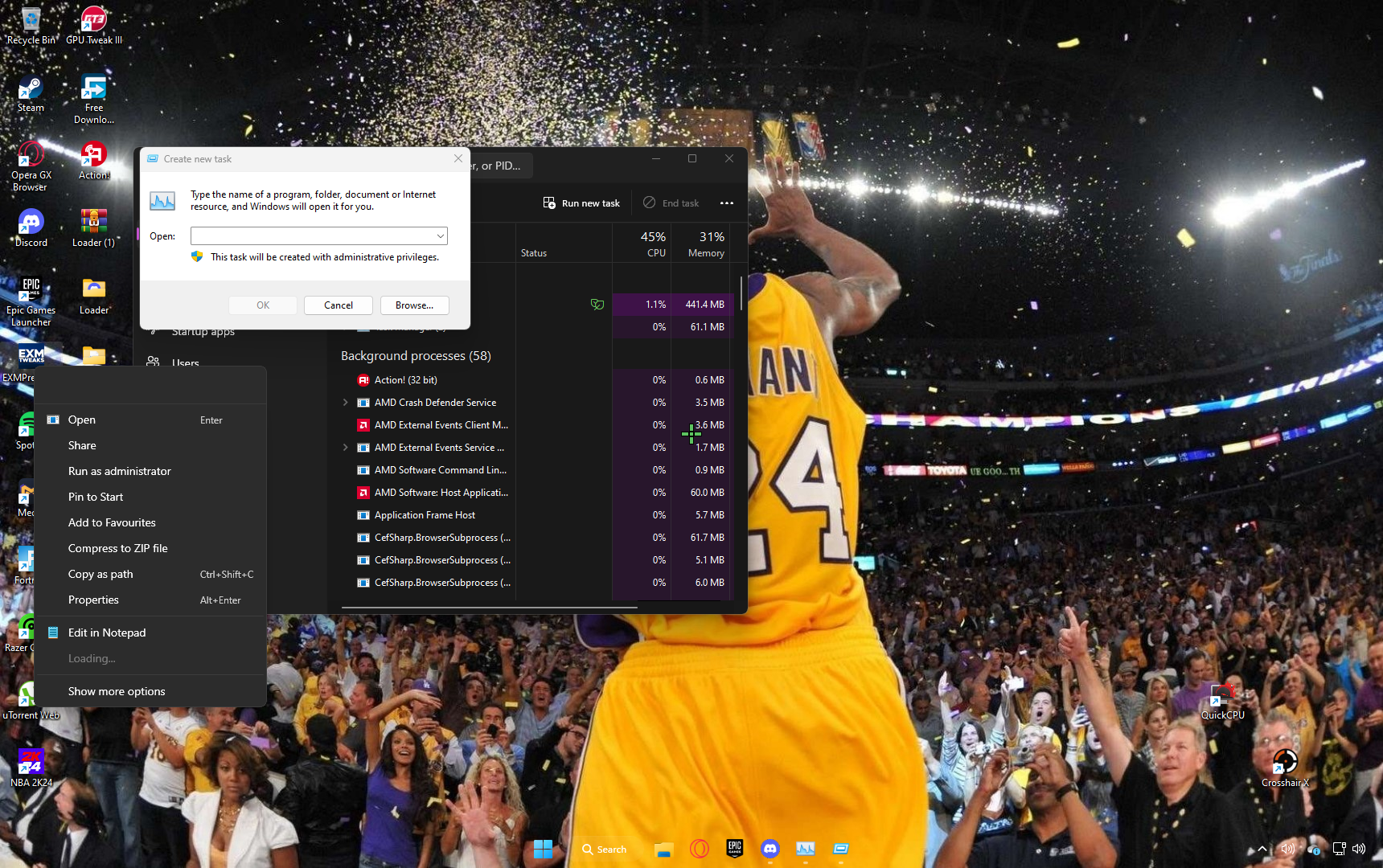This screenshot has height=868, width=1383.
Task: Expand the AMD External Events Service row
Action: [346, 448]
